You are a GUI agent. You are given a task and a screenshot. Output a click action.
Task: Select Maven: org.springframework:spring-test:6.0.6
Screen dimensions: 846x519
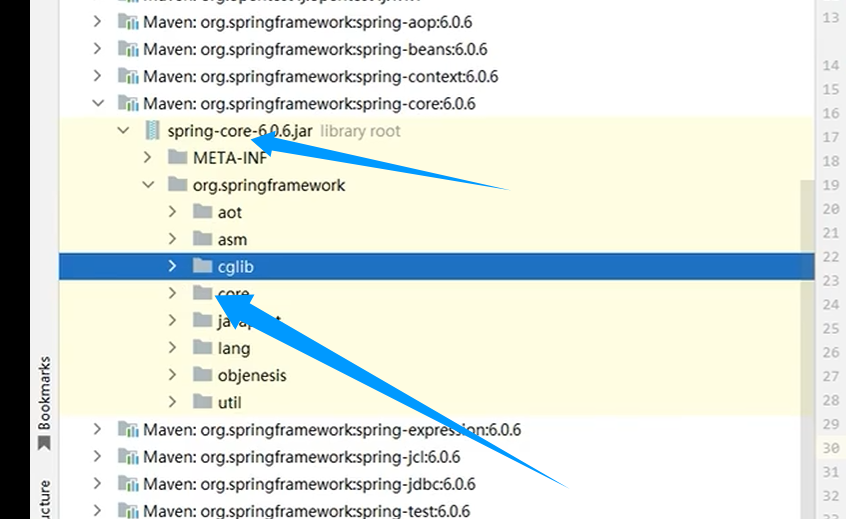(306, 510)
